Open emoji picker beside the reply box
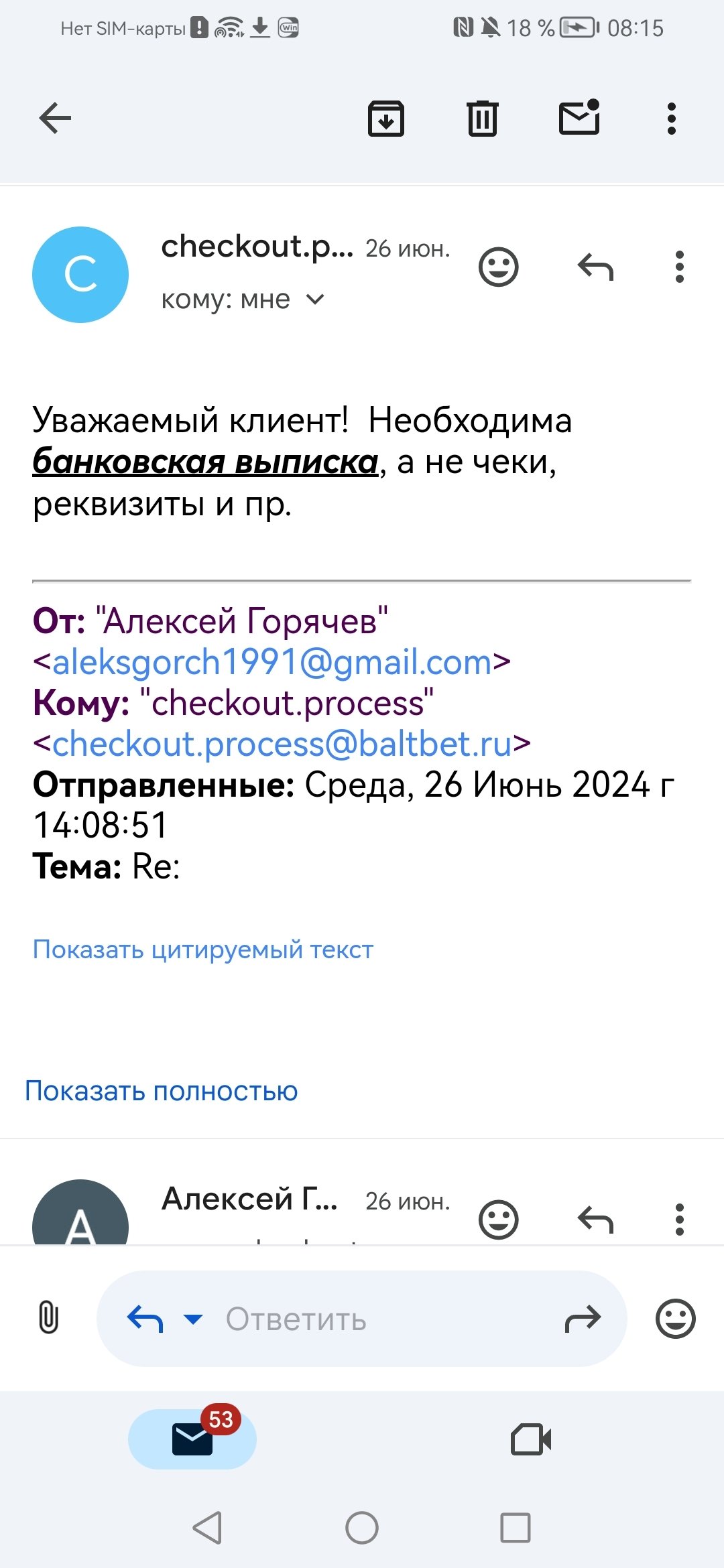This screenshot has height=1568, width=724. coord(675,1319)
